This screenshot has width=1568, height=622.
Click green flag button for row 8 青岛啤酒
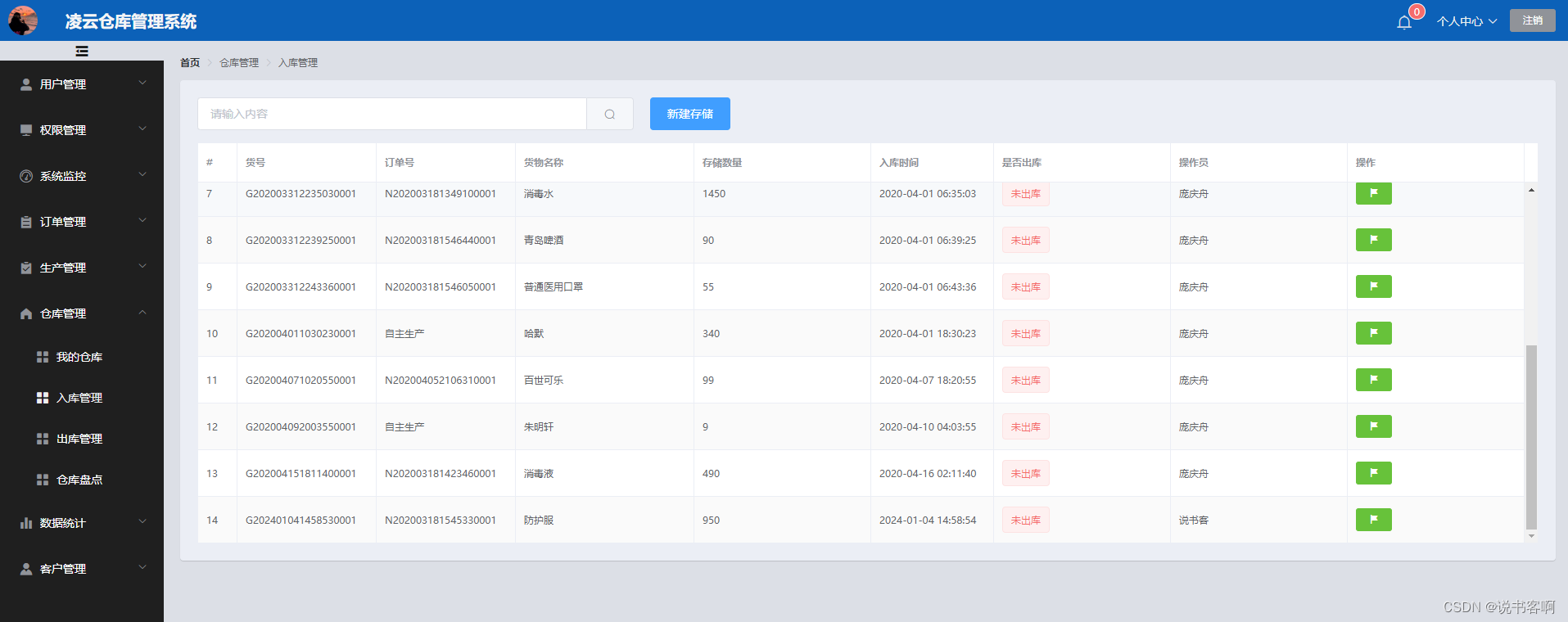[x=1373, y=240]
